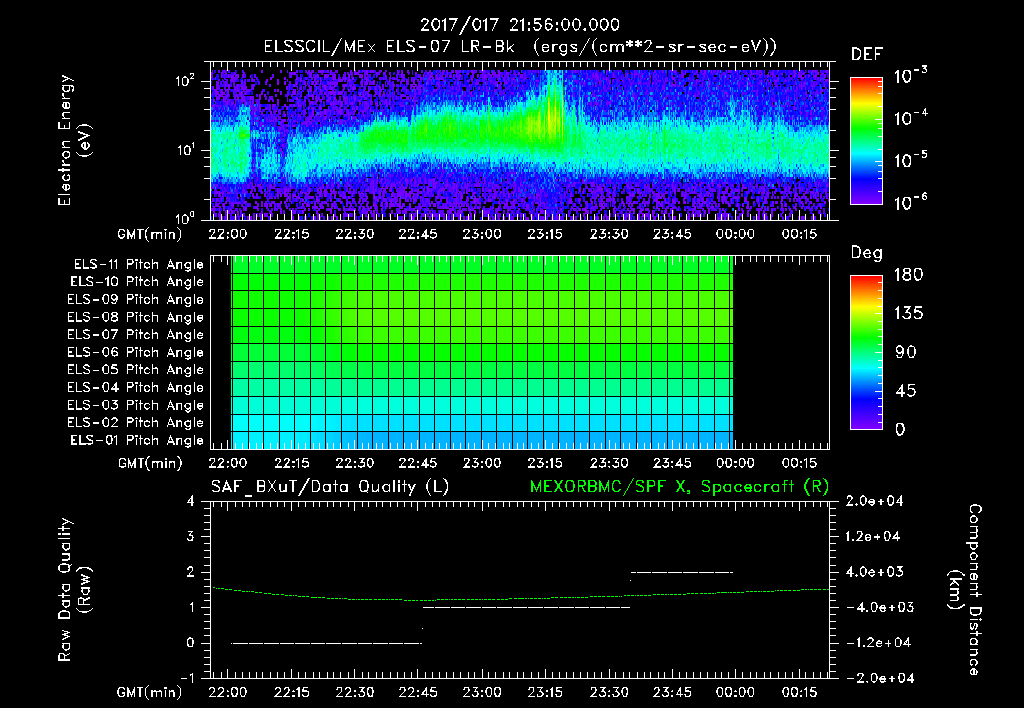This screenshot has width=1024, height=708.
Task: Click the Deg label above the pitch color scale
Action: pos(867,253)
